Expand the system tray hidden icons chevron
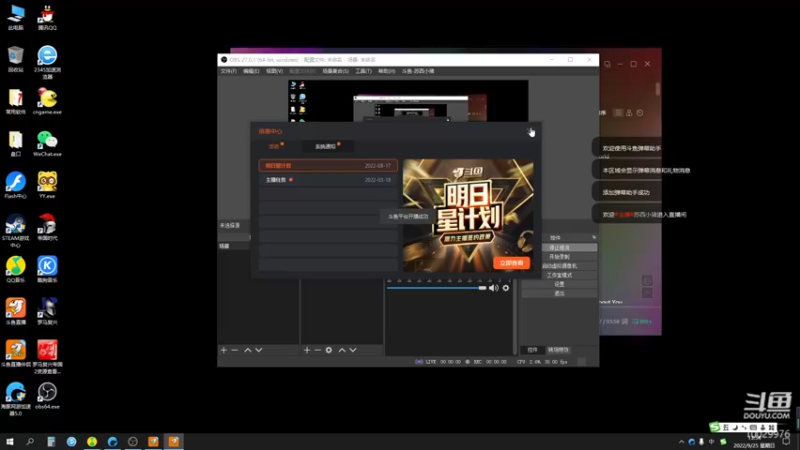Screen dimensions: 800x450 tap(681, 442)
